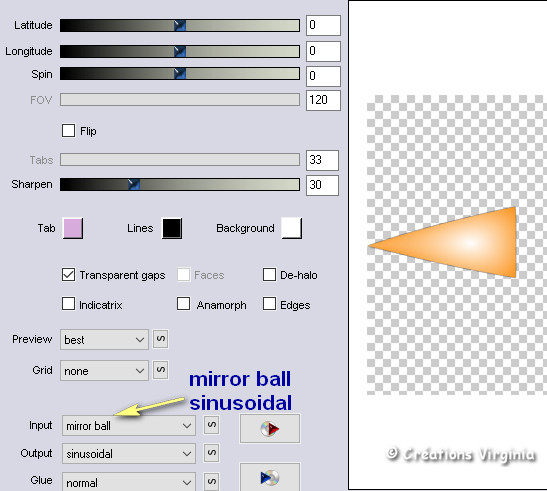The height and width of the screenshot is (491, 547).
Task: Tick the Indicatrix checkbox
Action: (68, 304)
